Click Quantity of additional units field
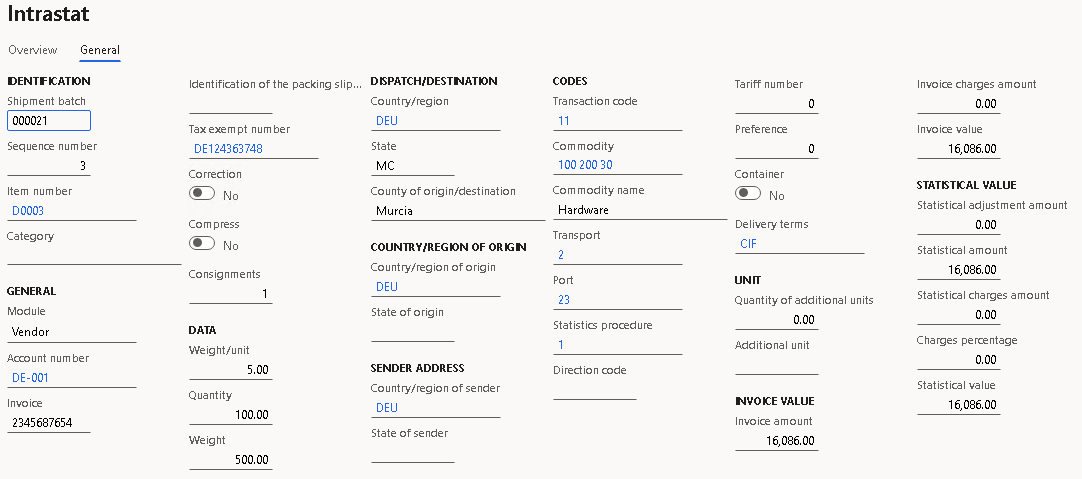The height and width of the screenshot is (479, 1082). coord(776,320)
